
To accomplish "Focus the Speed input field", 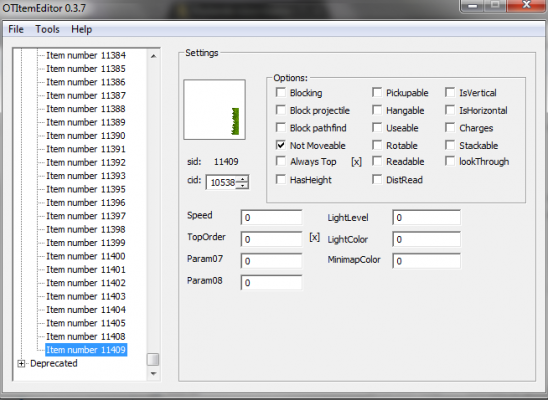I will pos(271,217).
